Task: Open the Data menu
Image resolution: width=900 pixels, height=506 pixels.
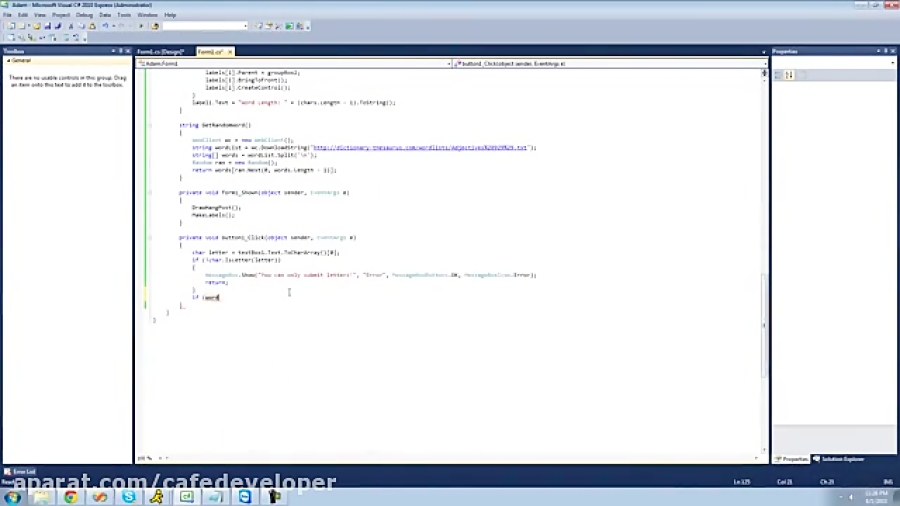Action: 105,15
